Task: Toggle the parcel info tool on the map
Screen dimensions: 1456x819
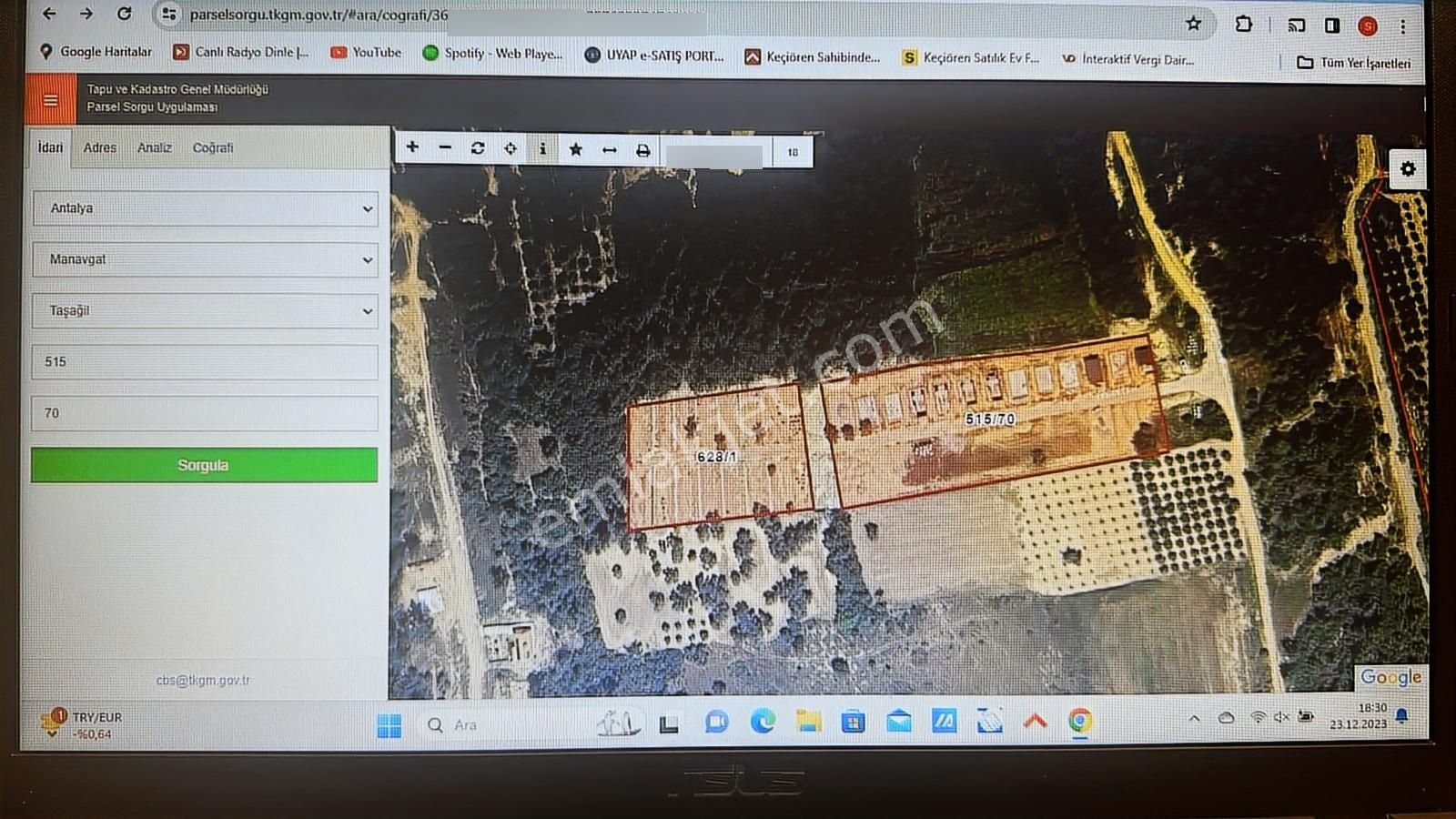Action: 543,148
